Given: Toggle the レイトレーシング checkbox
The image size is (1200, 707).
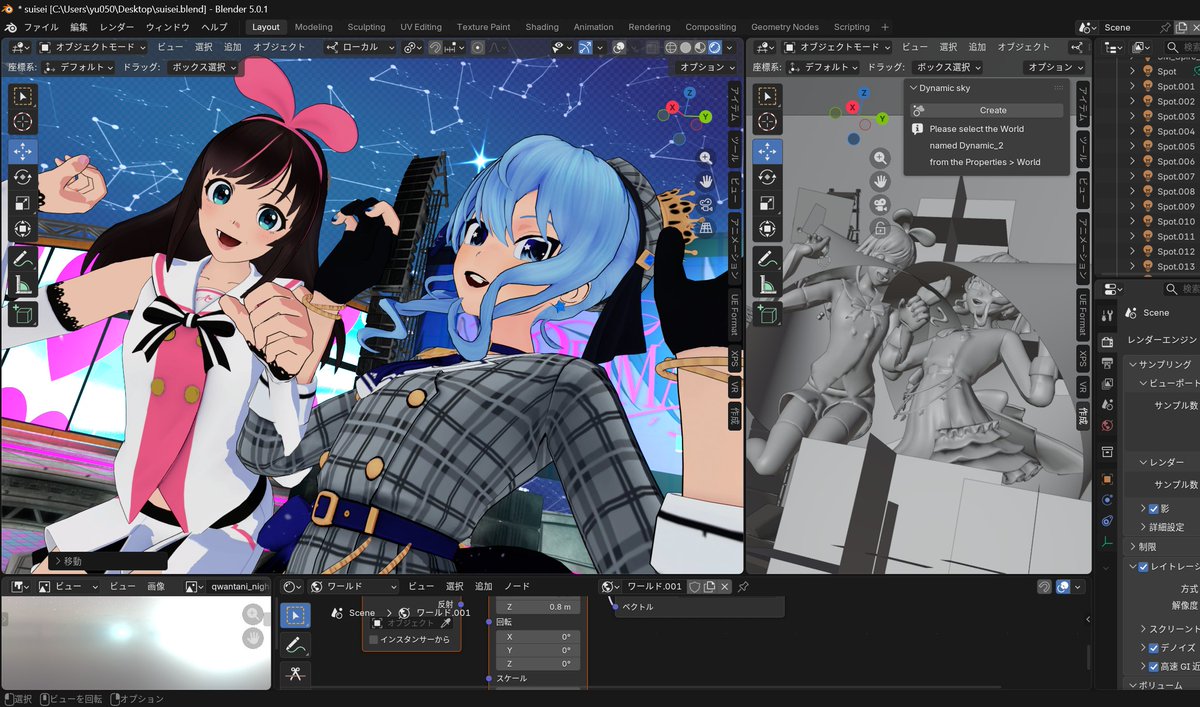Looking at the screenshot, I should [x=1143, y=567].
